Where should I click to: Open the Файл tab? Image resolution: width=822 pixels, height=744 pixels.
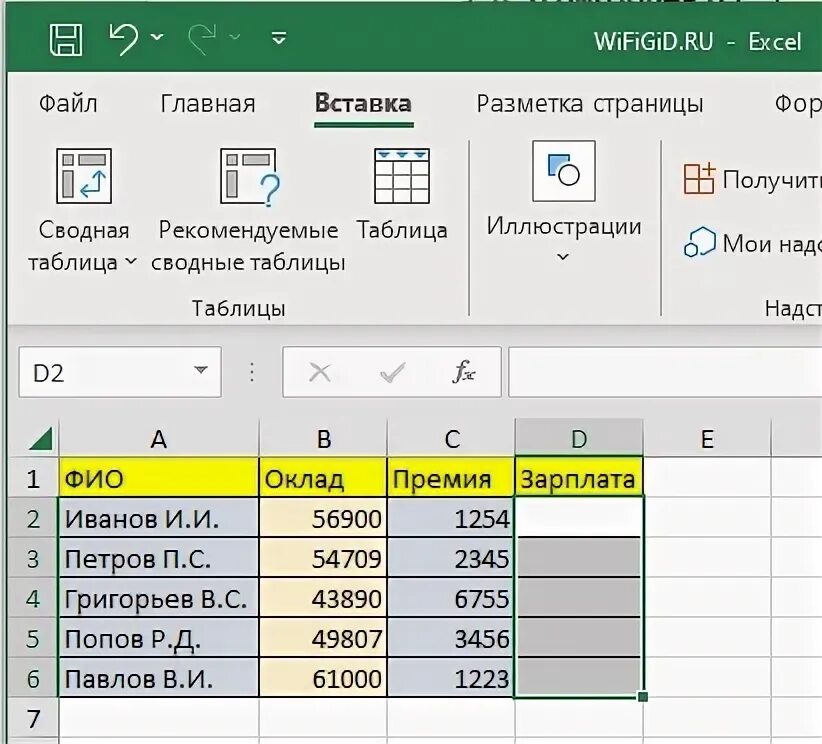coord(68,103)
